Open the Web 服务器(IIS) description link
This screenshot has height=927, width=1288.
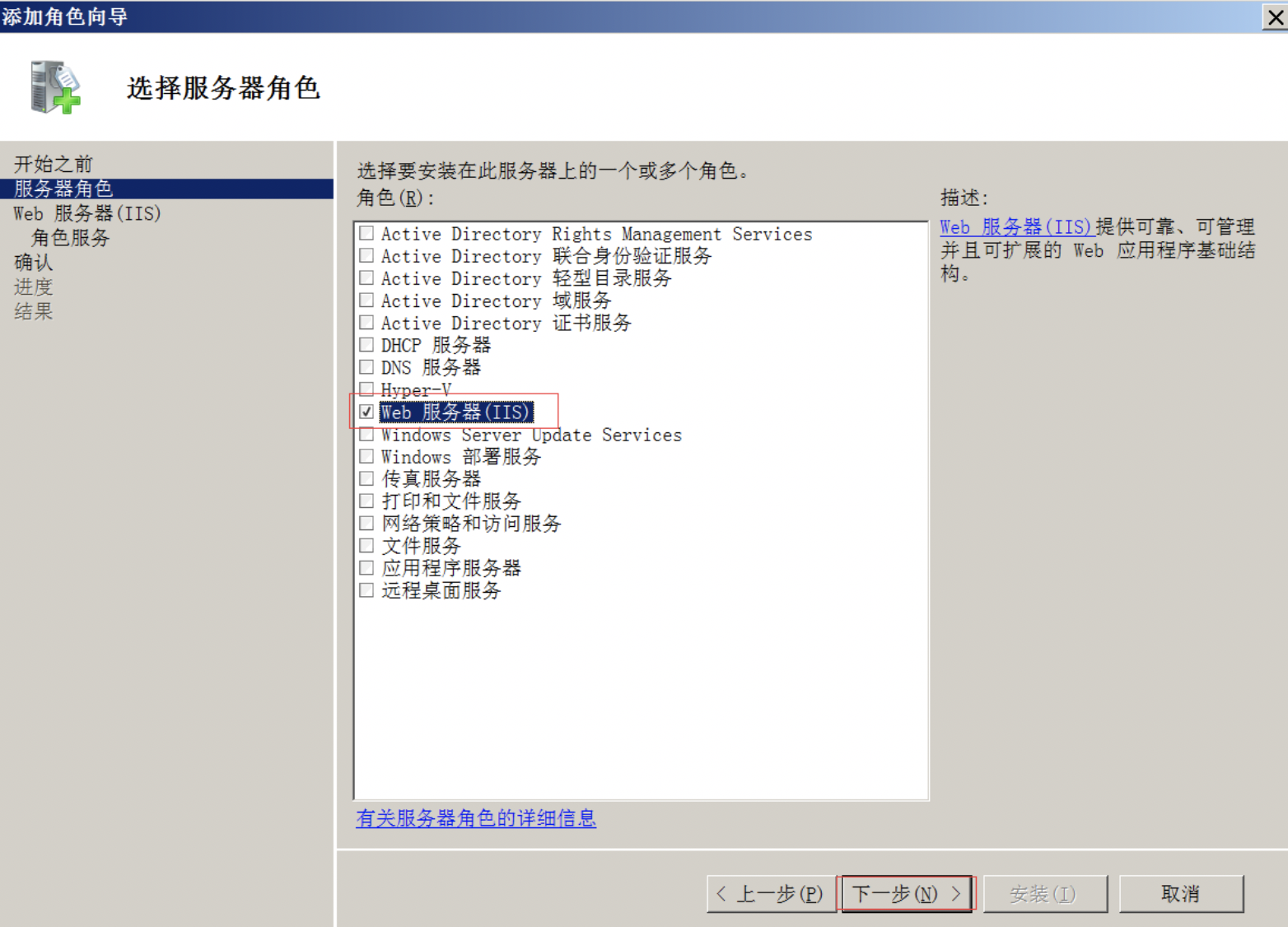1016,226
